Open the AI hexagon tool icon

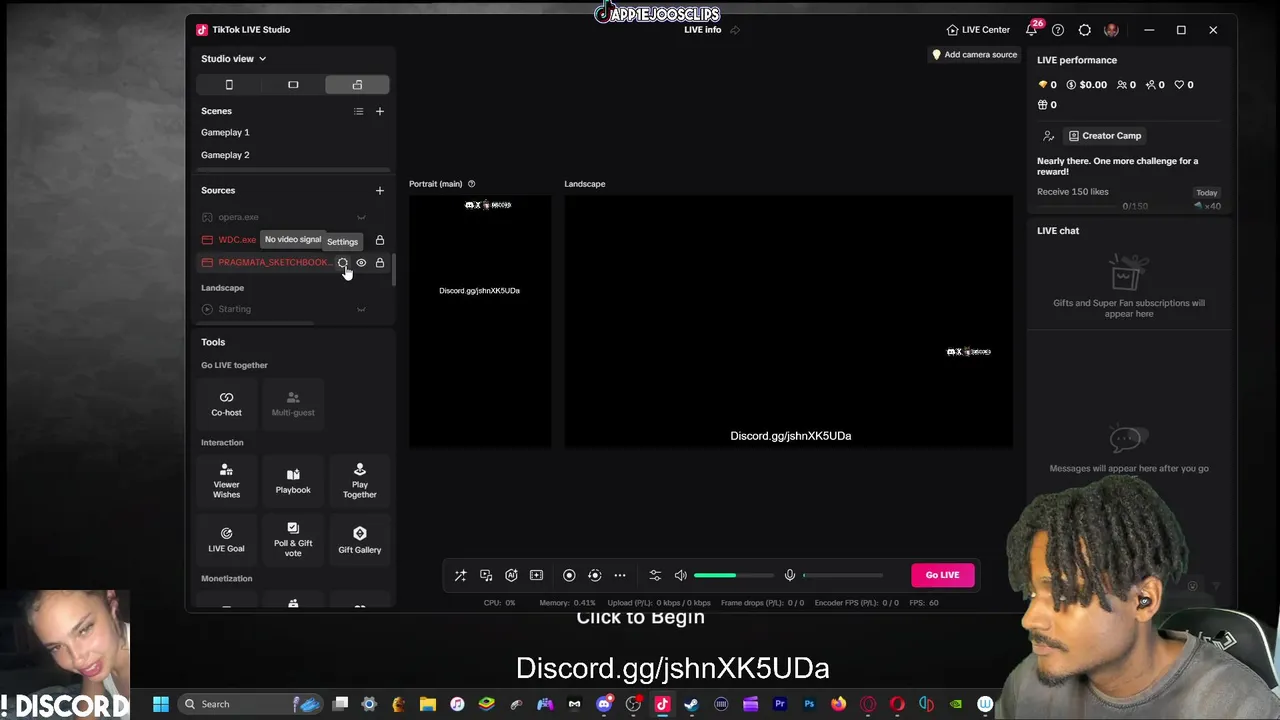pyautogui.click(x=511, y=575)
